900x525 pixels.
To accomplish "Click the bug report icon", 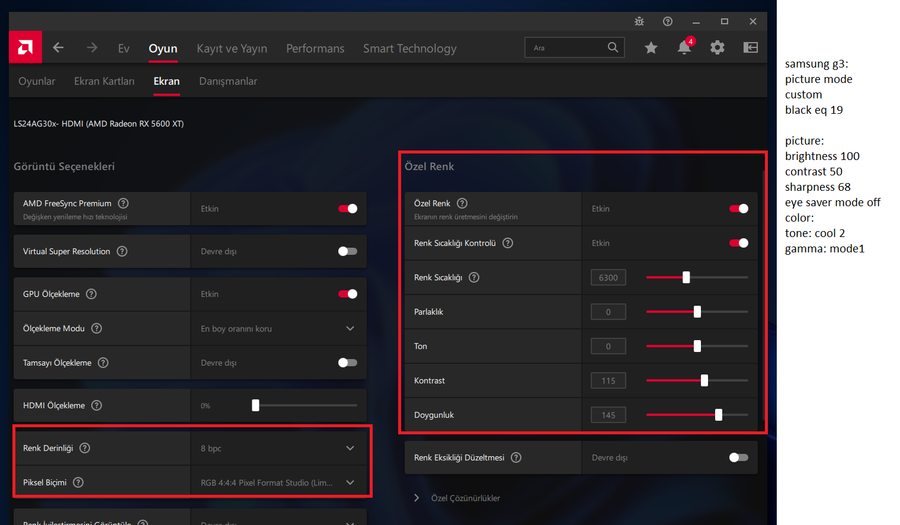I will (x=639, y=21).
